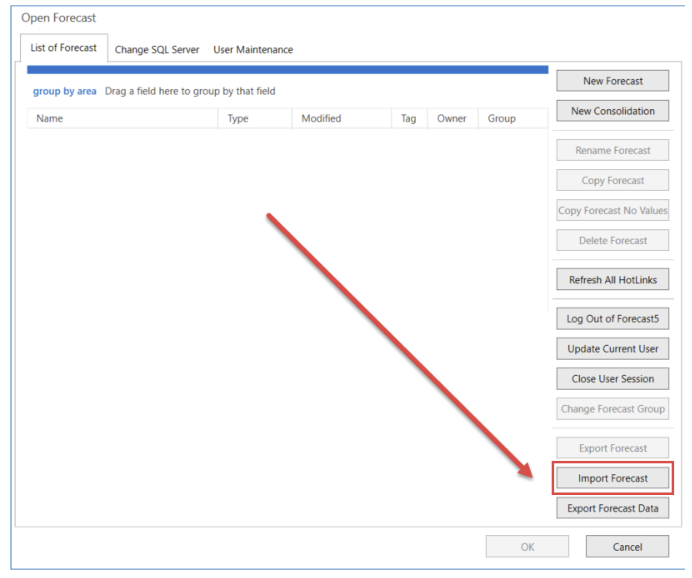
Task: Click Update Current User button
Action: [x=612, y=349]
